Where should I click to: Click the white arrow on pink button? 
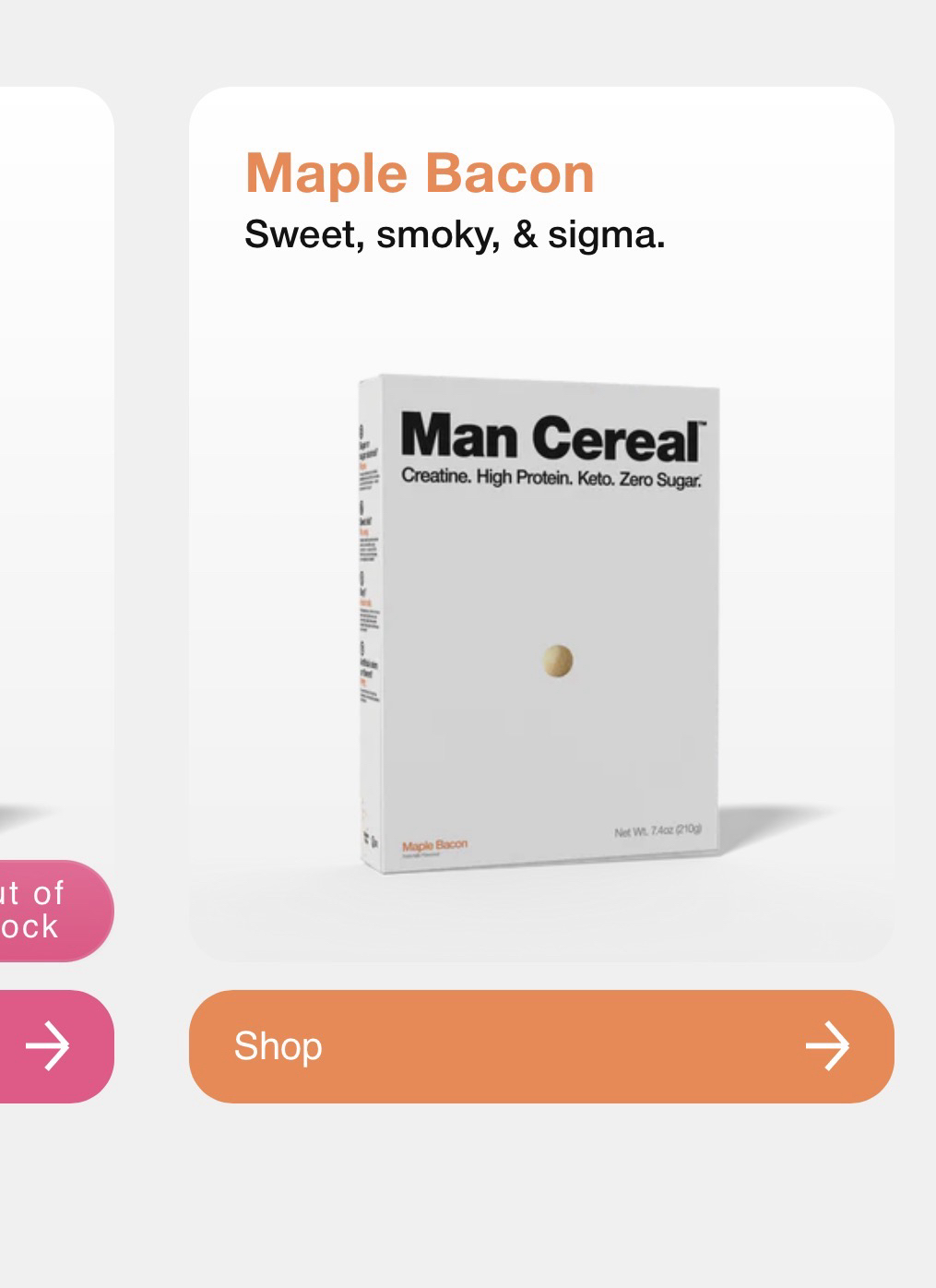tap(47, 1046)
